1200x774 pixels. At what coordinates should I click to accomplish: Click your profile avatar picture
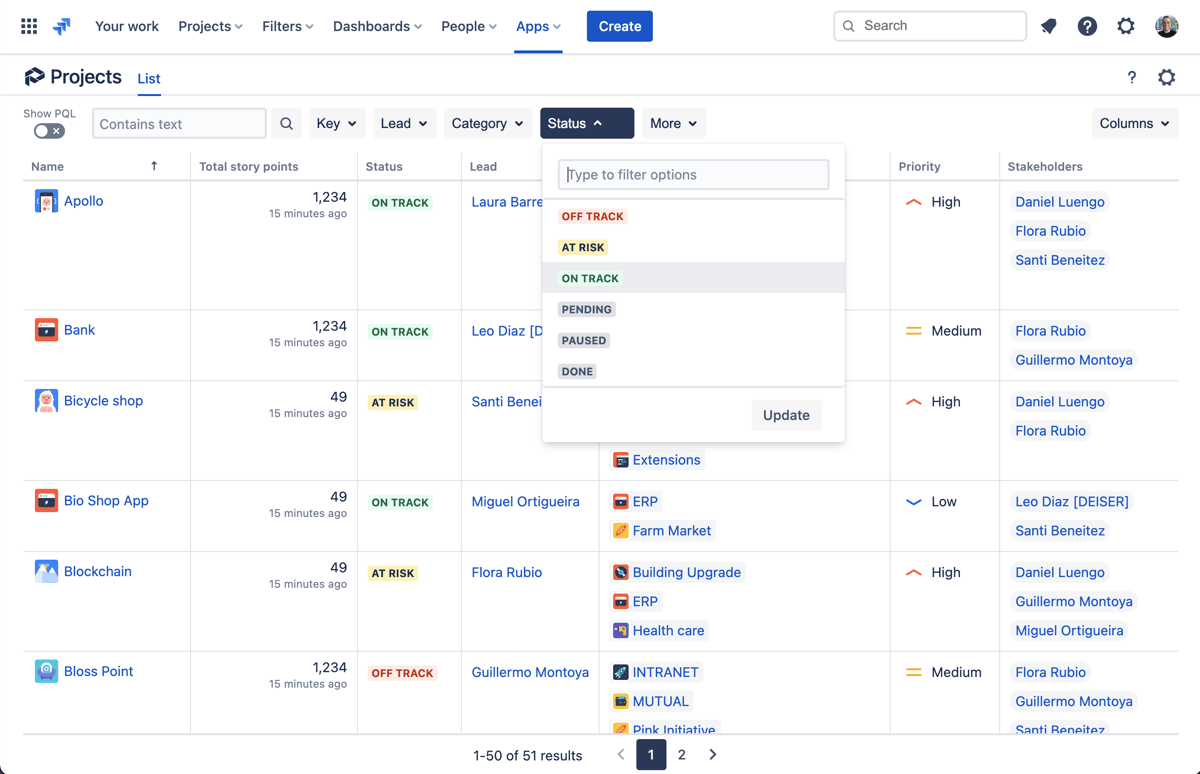point(1166,26)
